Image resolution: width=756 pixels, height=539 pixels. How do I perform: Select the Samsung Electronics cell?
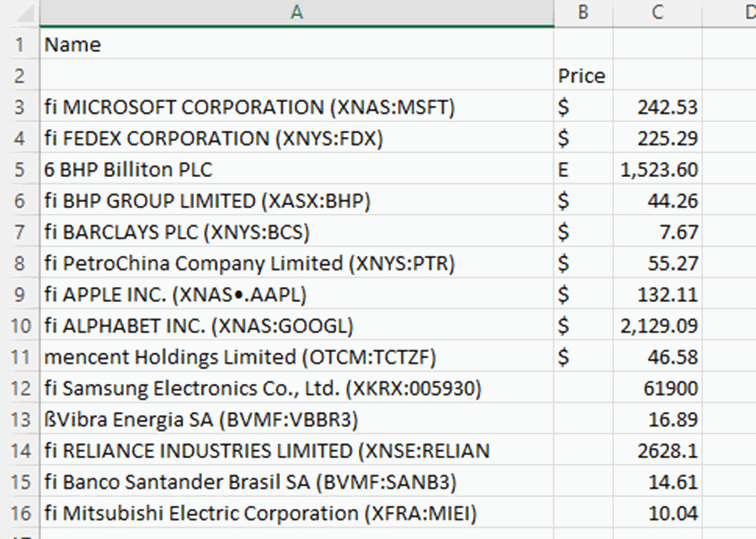point(296,387)
